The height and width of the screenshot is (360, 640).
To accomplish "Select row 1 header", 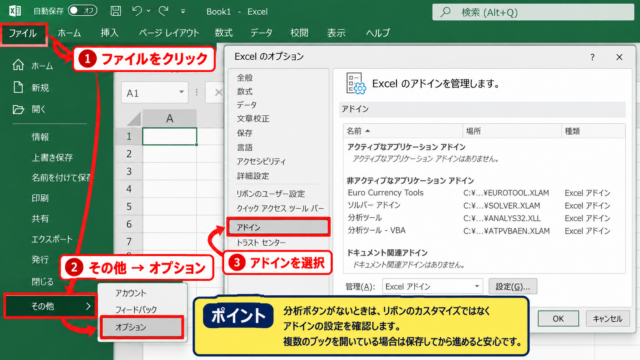I will pos(129,136).
